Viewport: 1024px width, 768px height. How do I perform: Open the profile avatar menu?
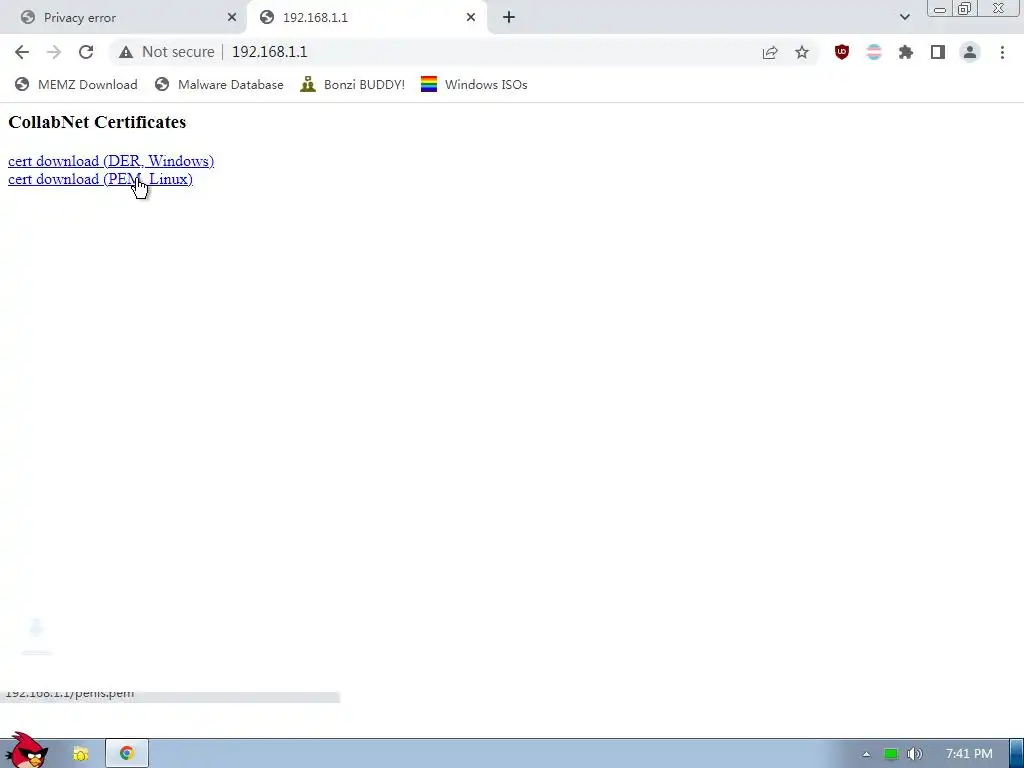click(970, 52)
